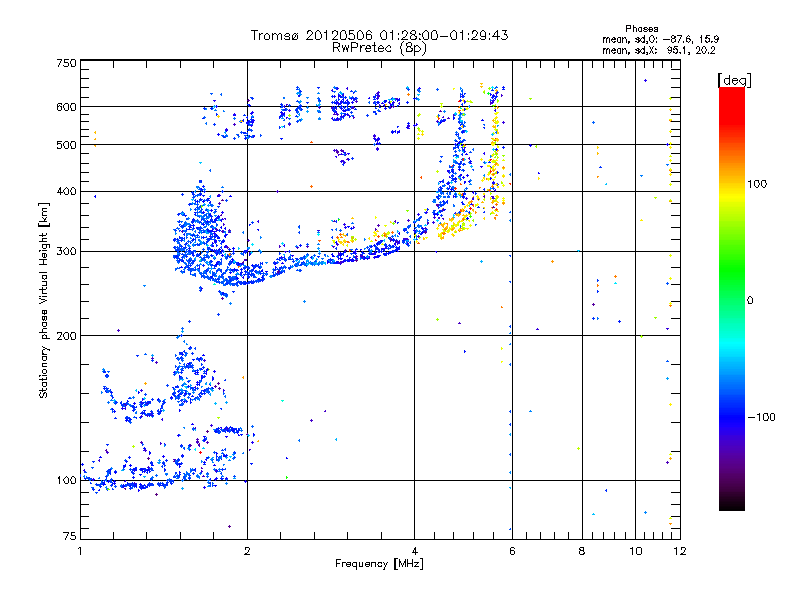Click the y-axis tick label '600'
The width and height of the screenshot is (800, 600).
[x=66, y=107]
